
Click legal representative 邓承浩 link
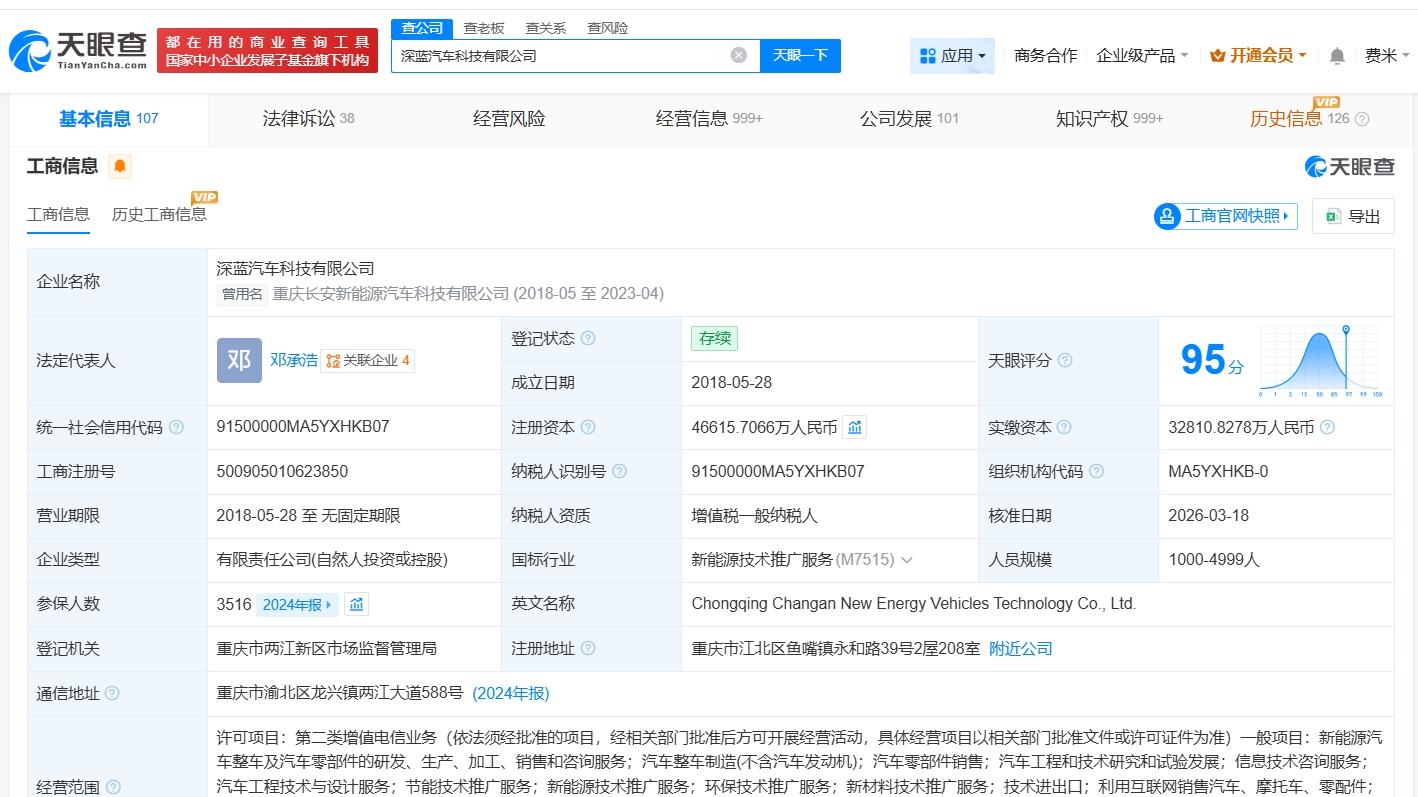[x=294, y=360]
